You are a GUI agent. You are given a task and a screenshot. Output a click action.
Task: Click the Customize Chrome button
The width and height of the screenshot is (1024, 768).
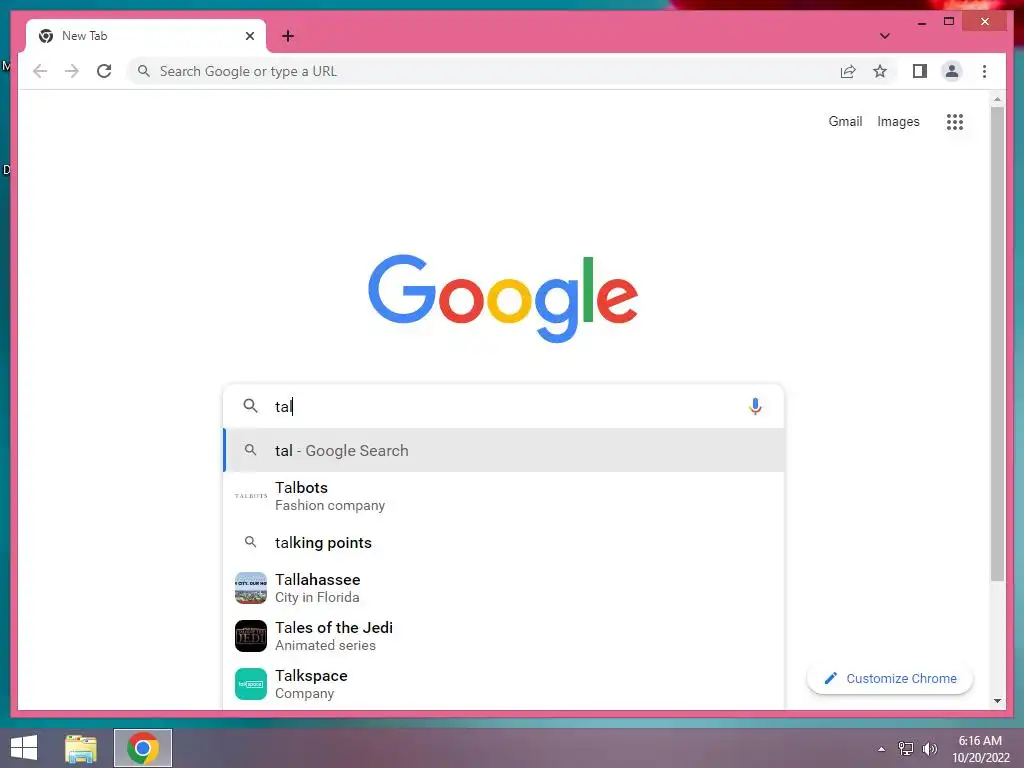(889, 679)
